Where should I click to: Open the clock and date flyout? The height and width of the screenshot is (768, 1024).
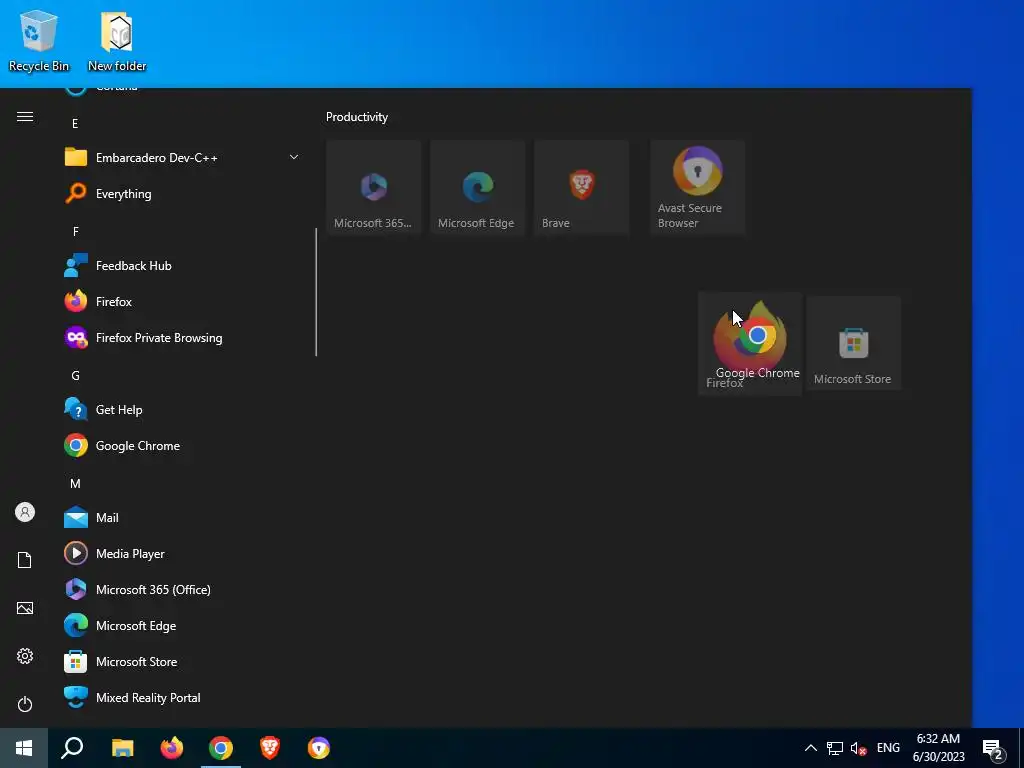coord(938,748)
